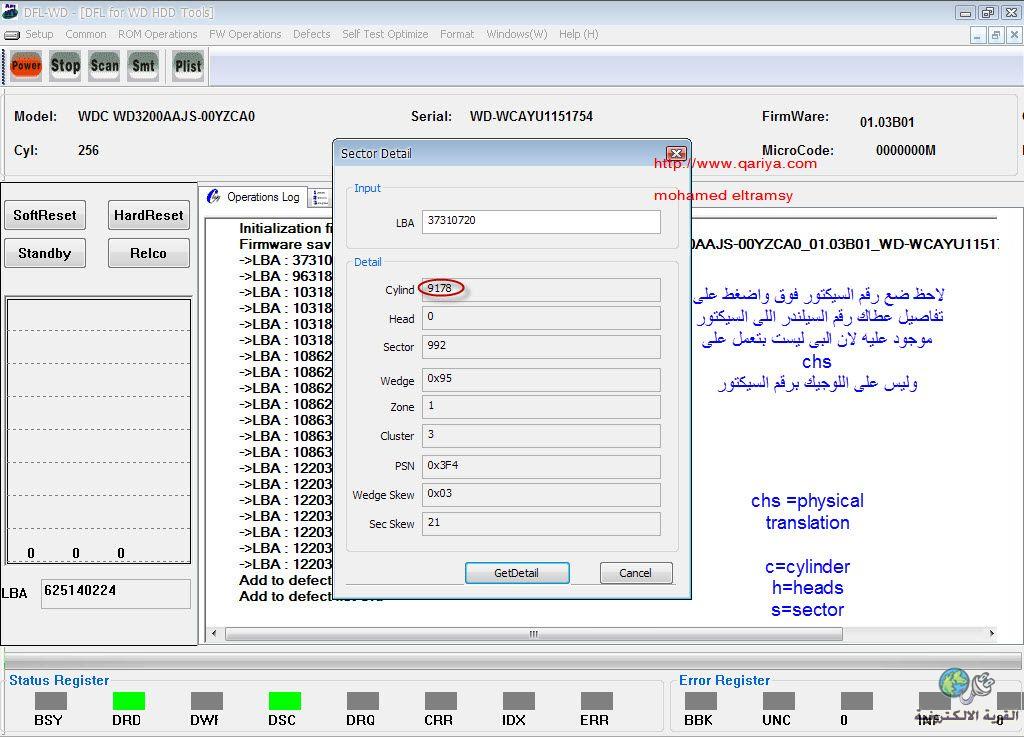
Task: Click the "Error Register" heading
Action: (x=724, y=680)
